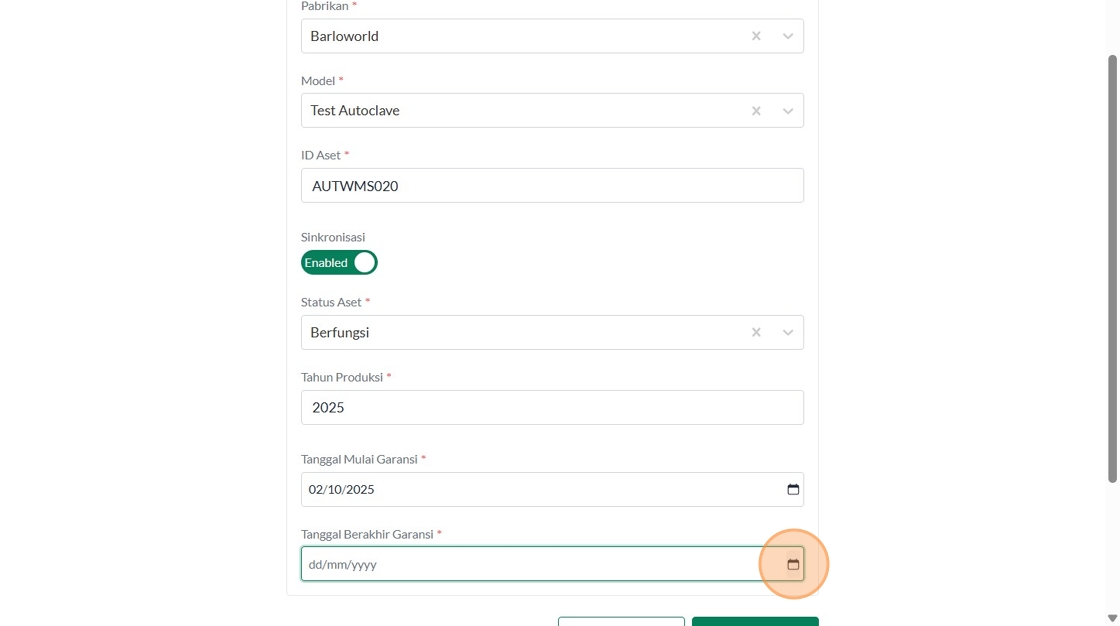This screenshot has height=626, width=1120.
Task: Click the page vertical scrollbar thumb
Action: coord(1112,270)
